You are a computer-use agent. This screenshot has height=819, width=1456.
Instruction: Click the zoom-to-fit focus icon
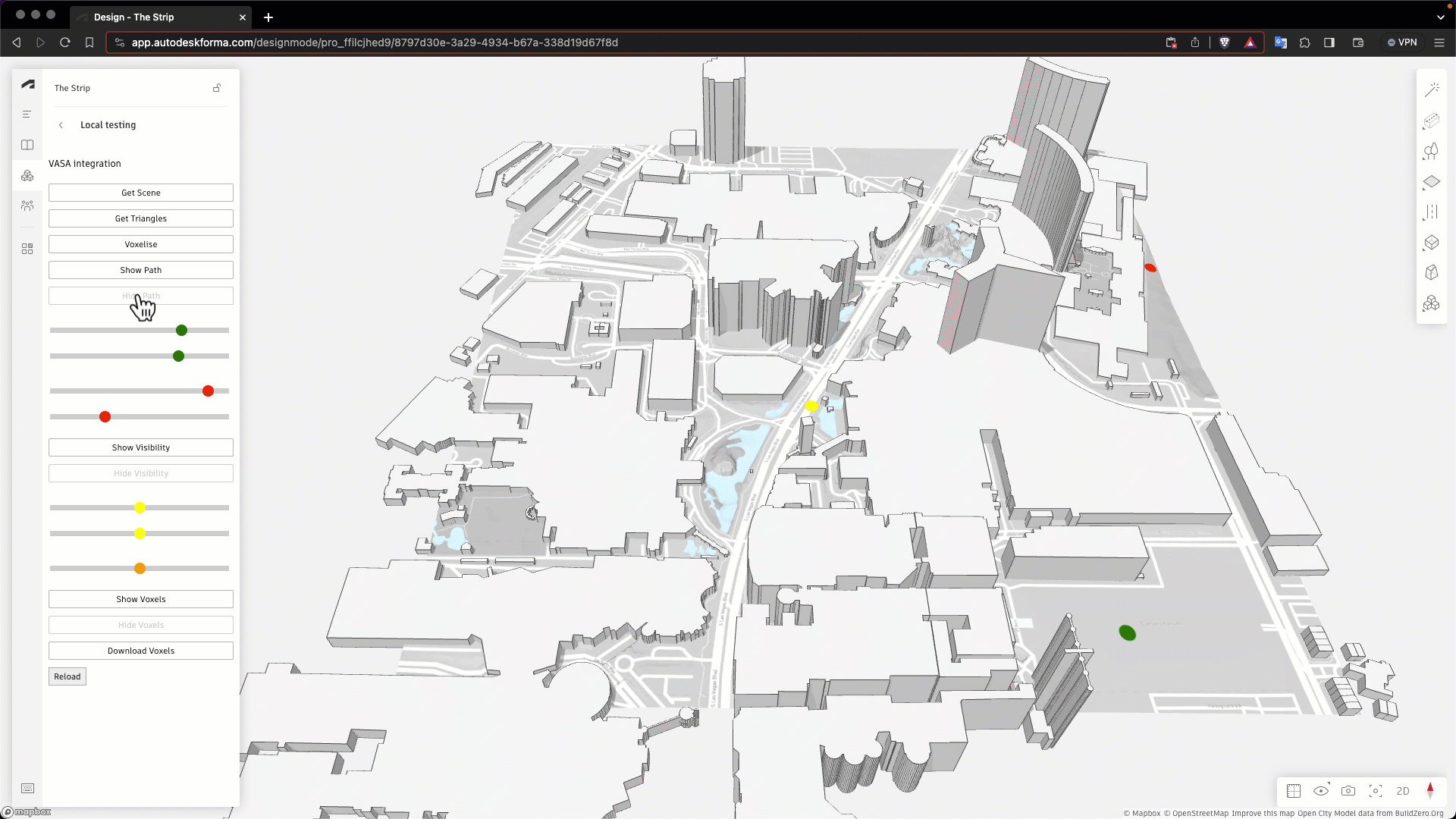coord(1375,791)
